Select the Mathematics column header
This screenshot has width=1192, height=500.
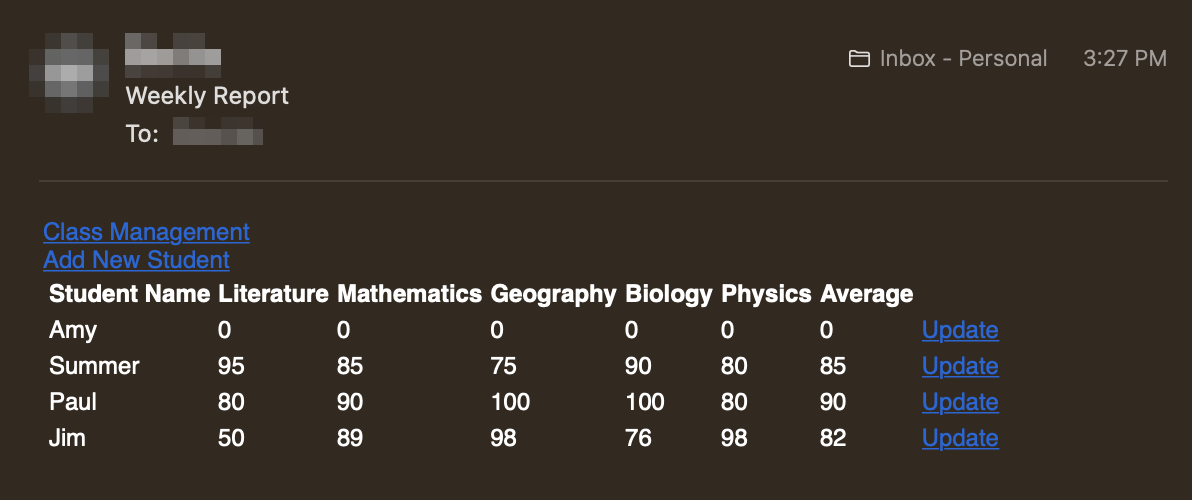(409, 294)
